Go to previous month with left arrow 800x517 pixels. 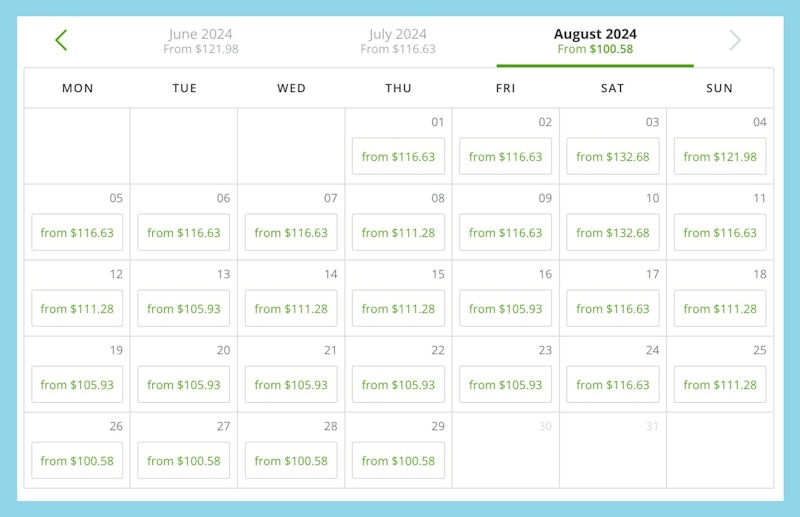tap(61, 40)
